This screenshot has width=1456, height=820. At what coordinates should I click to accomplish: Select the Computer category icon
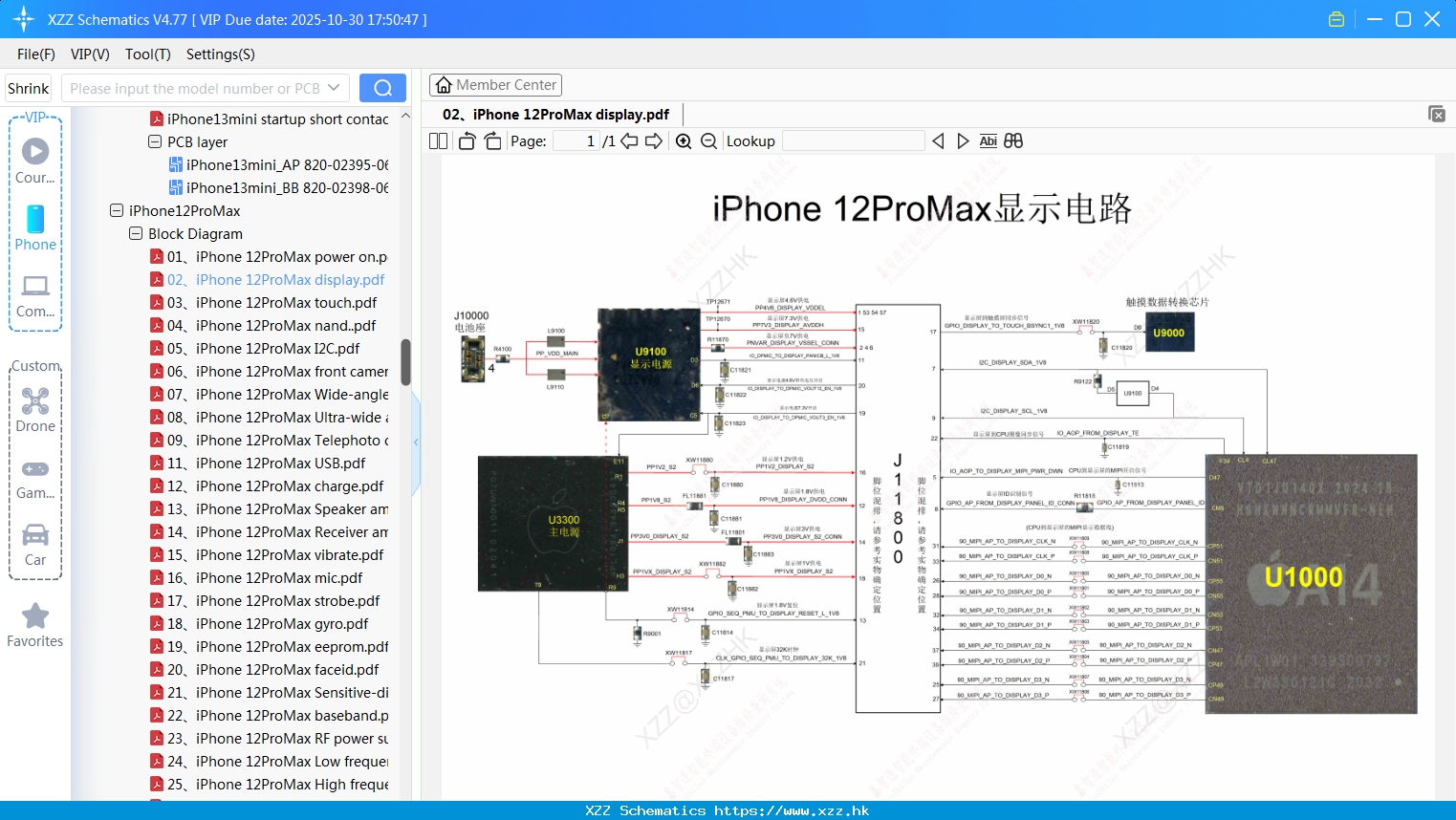(35, 295)
